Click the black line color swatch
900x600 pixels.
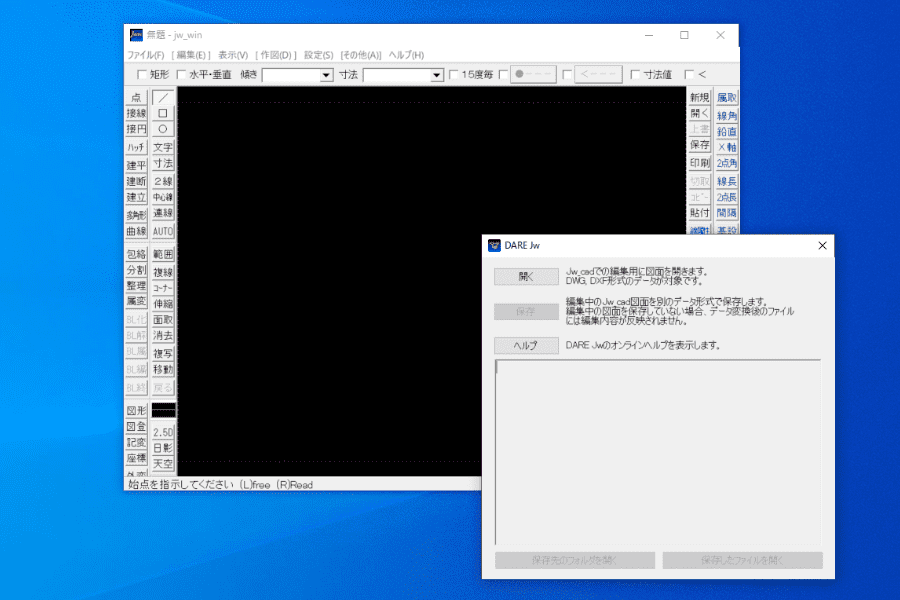(163, 410)
